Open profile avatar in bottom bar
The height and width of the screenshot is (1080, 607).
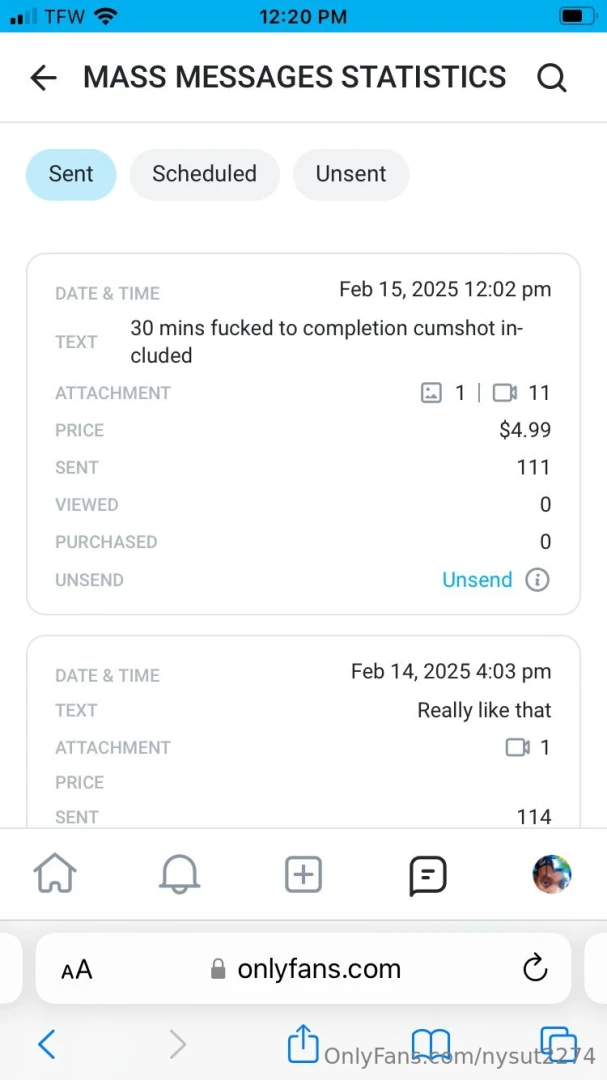point(552,874)
